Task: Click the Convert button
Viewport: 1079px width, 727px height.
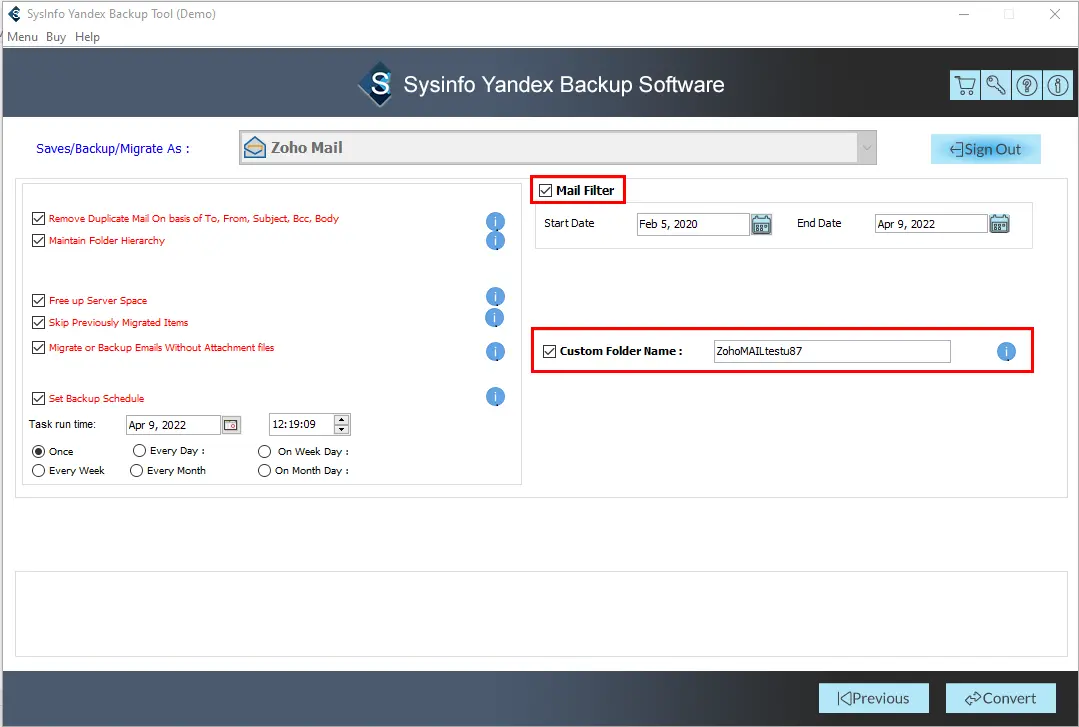Action: pyautogui.click(x=992, y=698)
